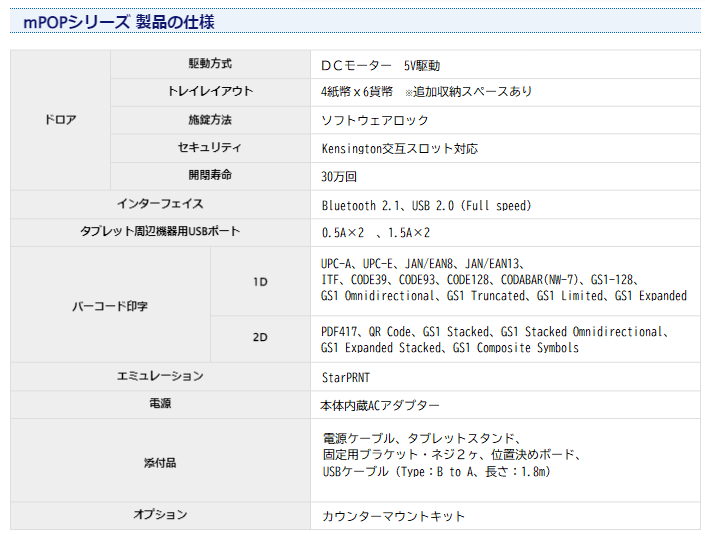Select the カウンターマウントキット option value

coord(393,516)
